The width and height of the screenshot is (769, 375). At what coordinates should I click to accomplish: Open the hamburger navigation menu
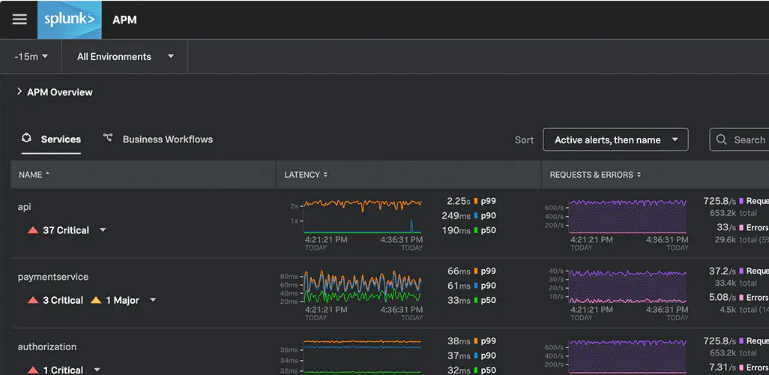tap(20, 20)
